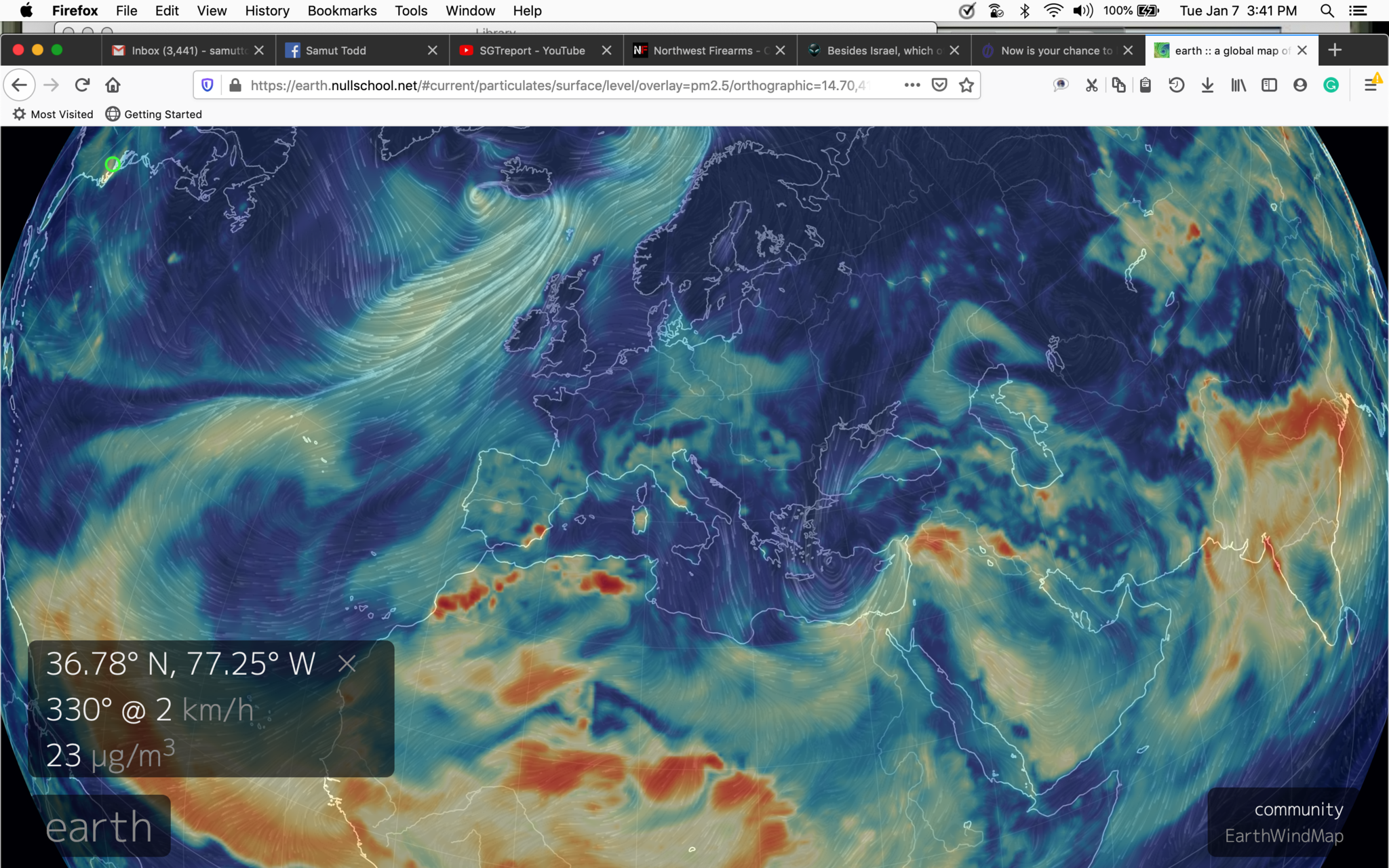Reload the current page

click(x=82, y=85)
